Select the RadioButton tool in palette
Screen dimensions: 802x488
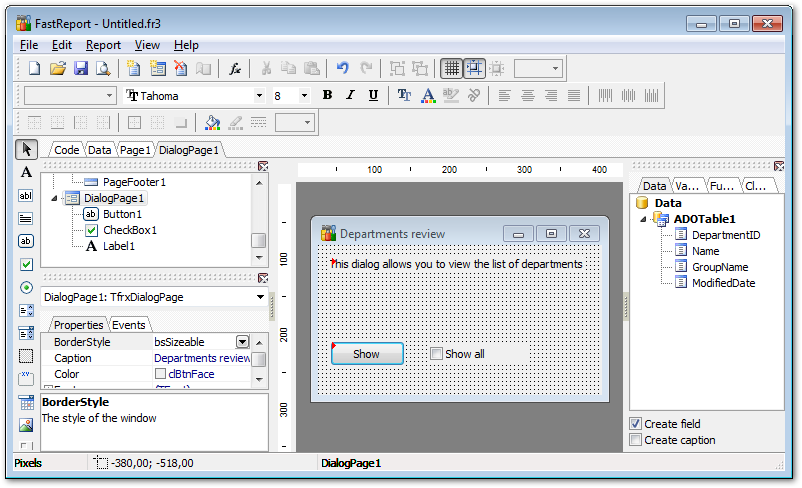[x=26, y=287]
